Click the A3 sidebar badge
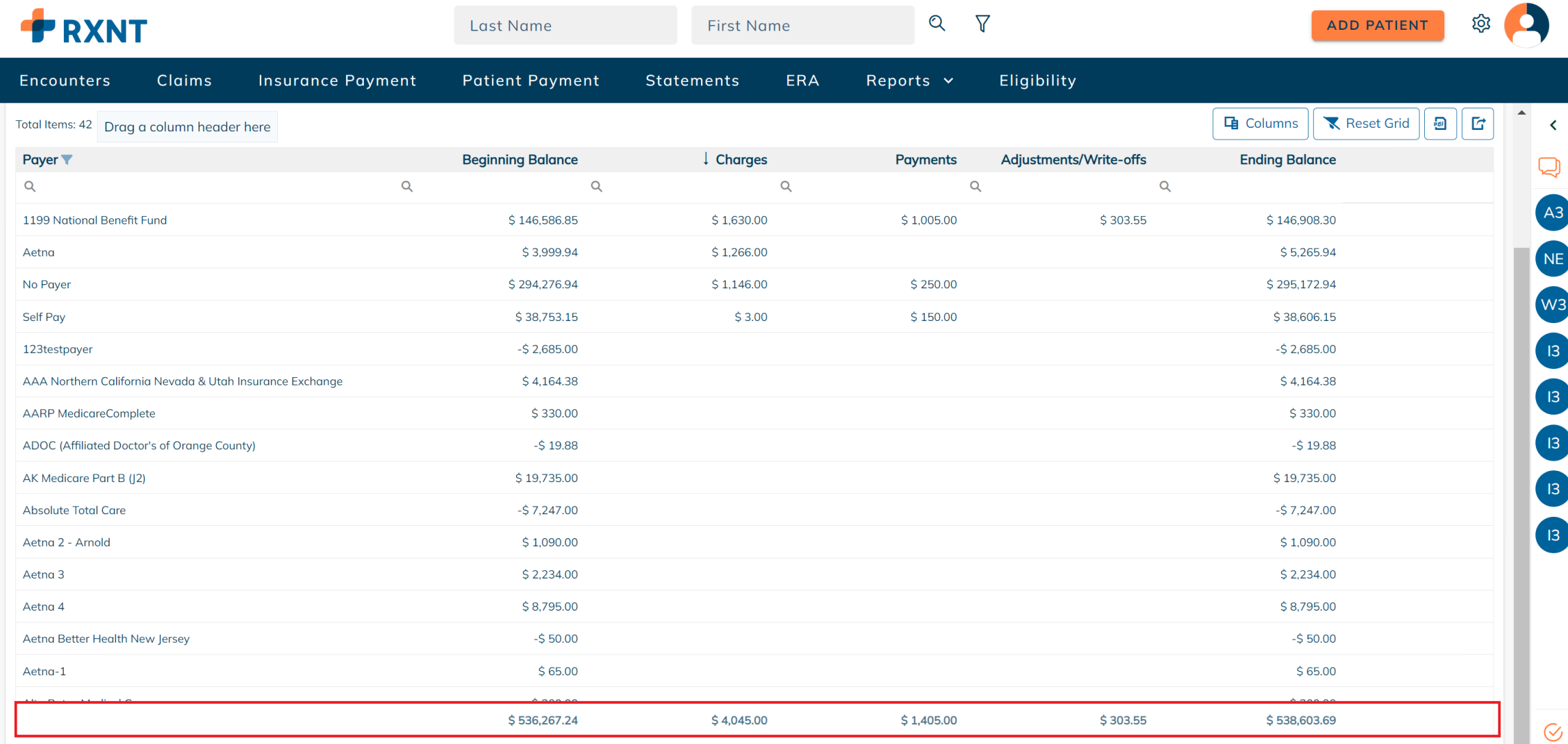1568x744 pixels. tap(1552, 213)
